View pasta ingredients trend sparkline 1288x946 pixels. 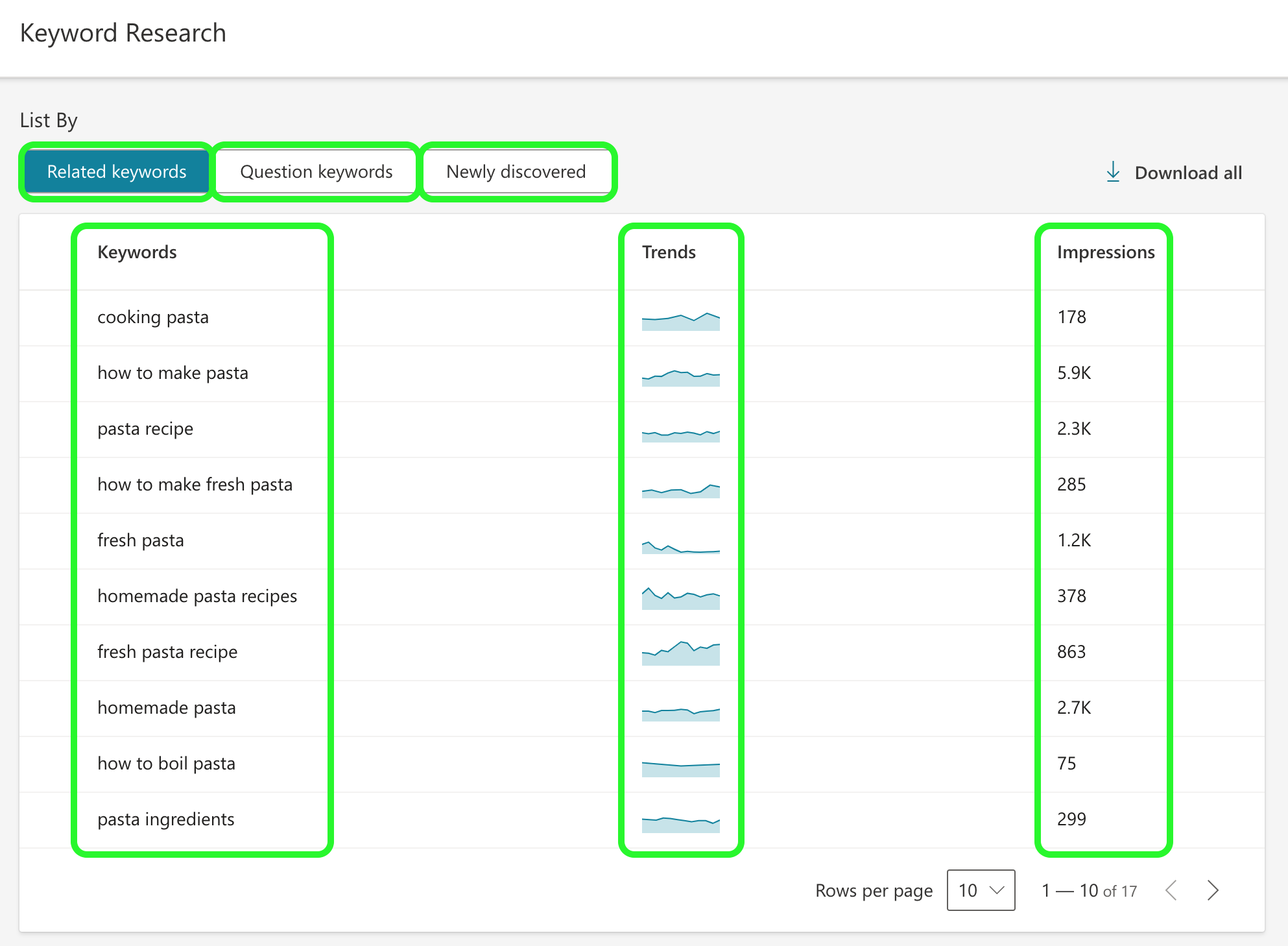coord(681,824)
